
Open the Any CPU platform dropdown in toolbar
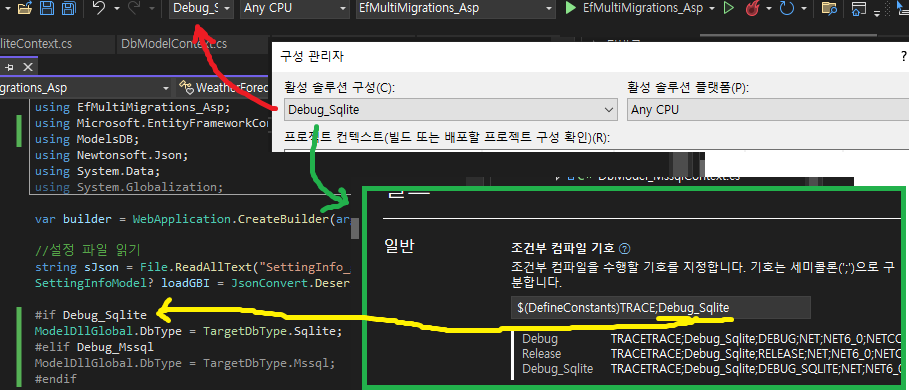point(294,9)
